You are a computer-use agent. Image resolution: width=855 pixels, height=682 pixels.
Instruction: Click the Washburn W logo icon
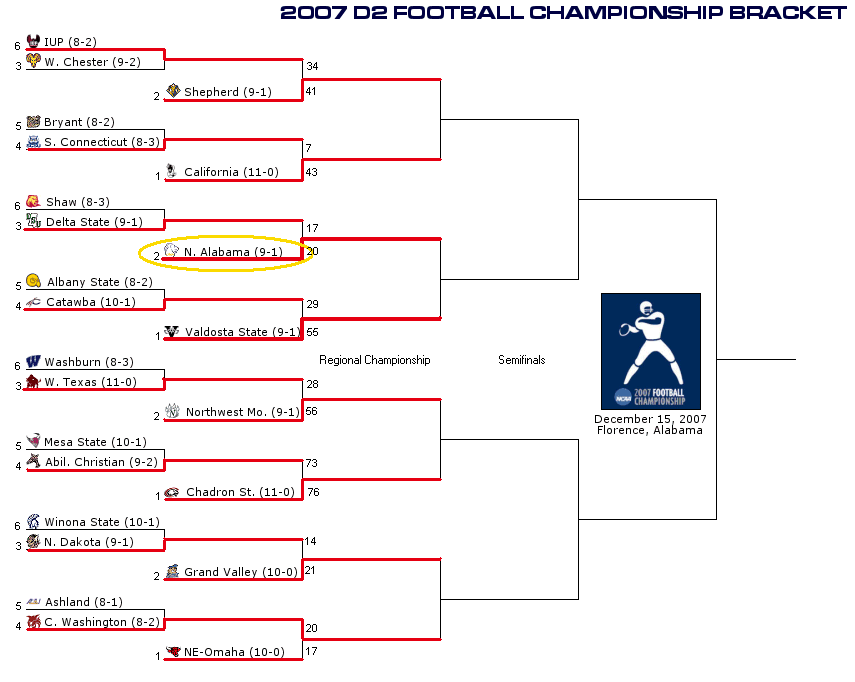[33, 362]
